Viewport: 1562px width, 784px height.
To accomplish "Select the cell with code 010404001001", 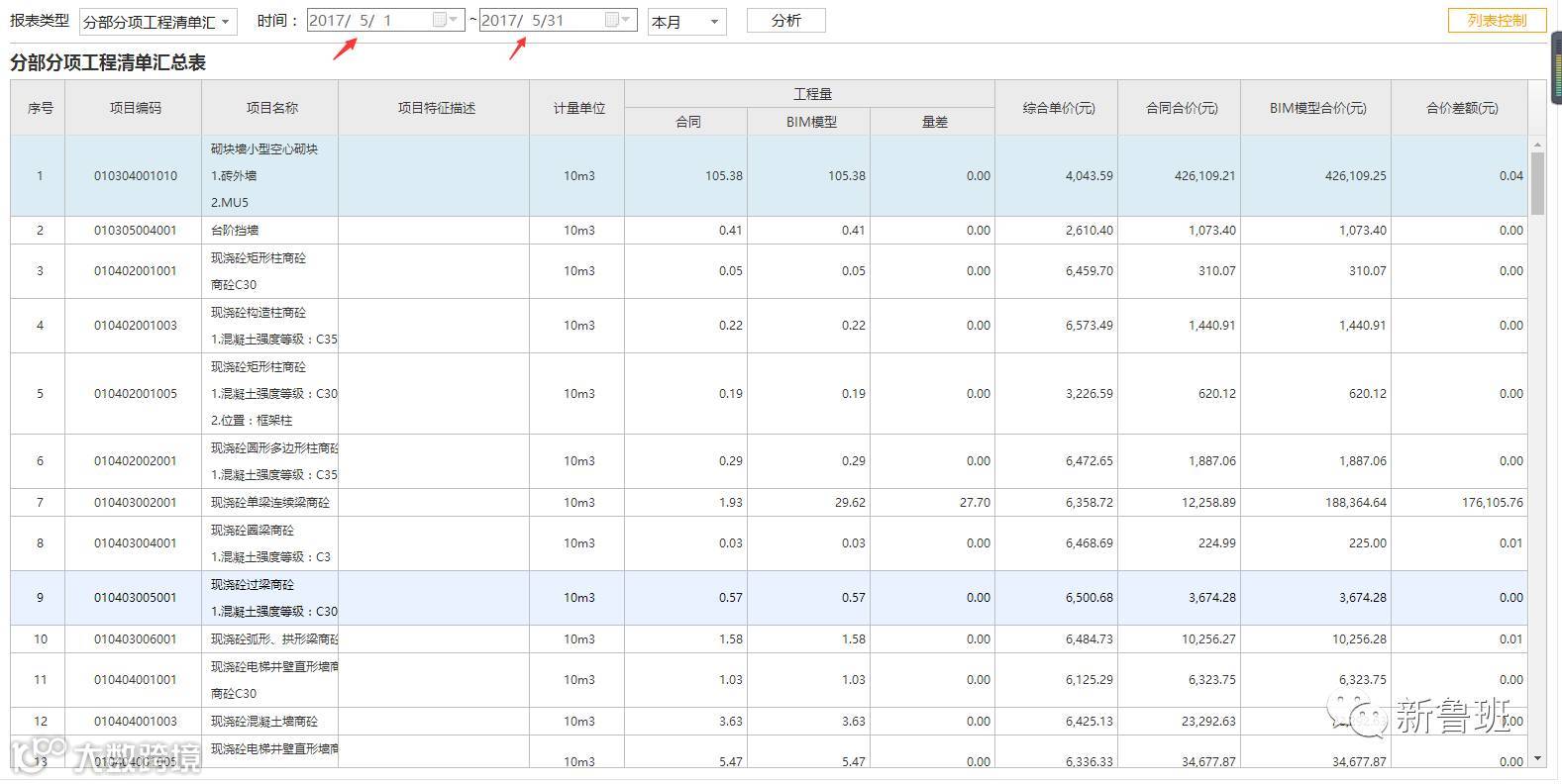I will click(x=135, y=680).
